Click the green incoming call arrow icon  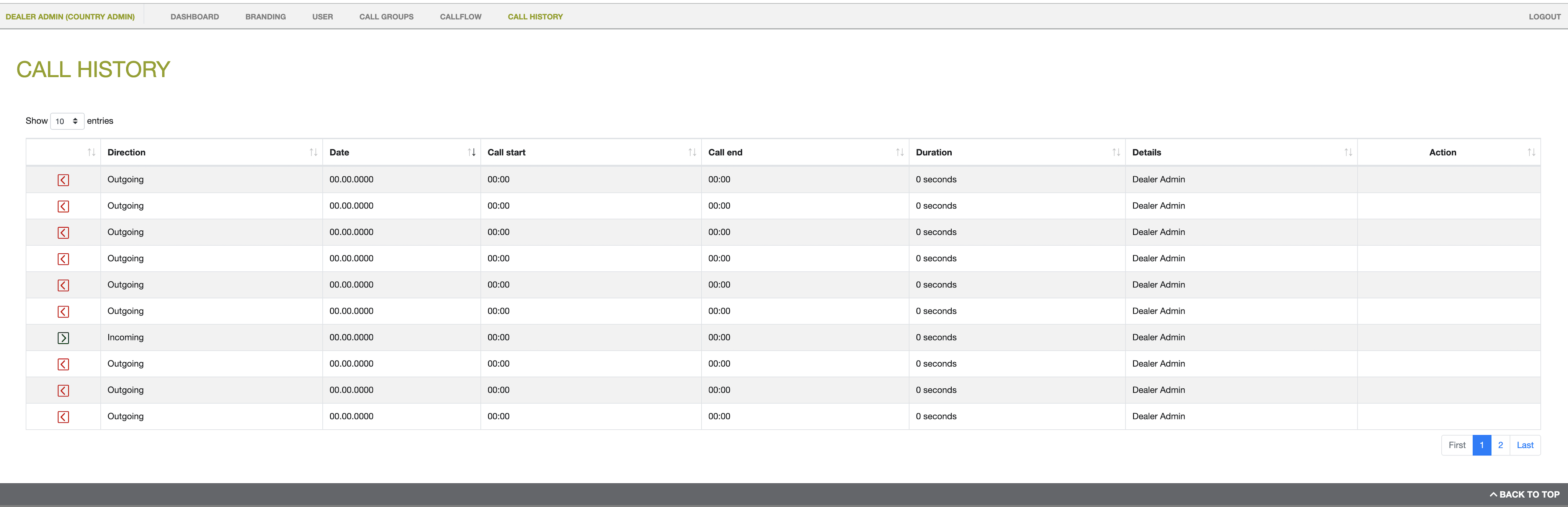pyautogui.click(x=63, y=338)
